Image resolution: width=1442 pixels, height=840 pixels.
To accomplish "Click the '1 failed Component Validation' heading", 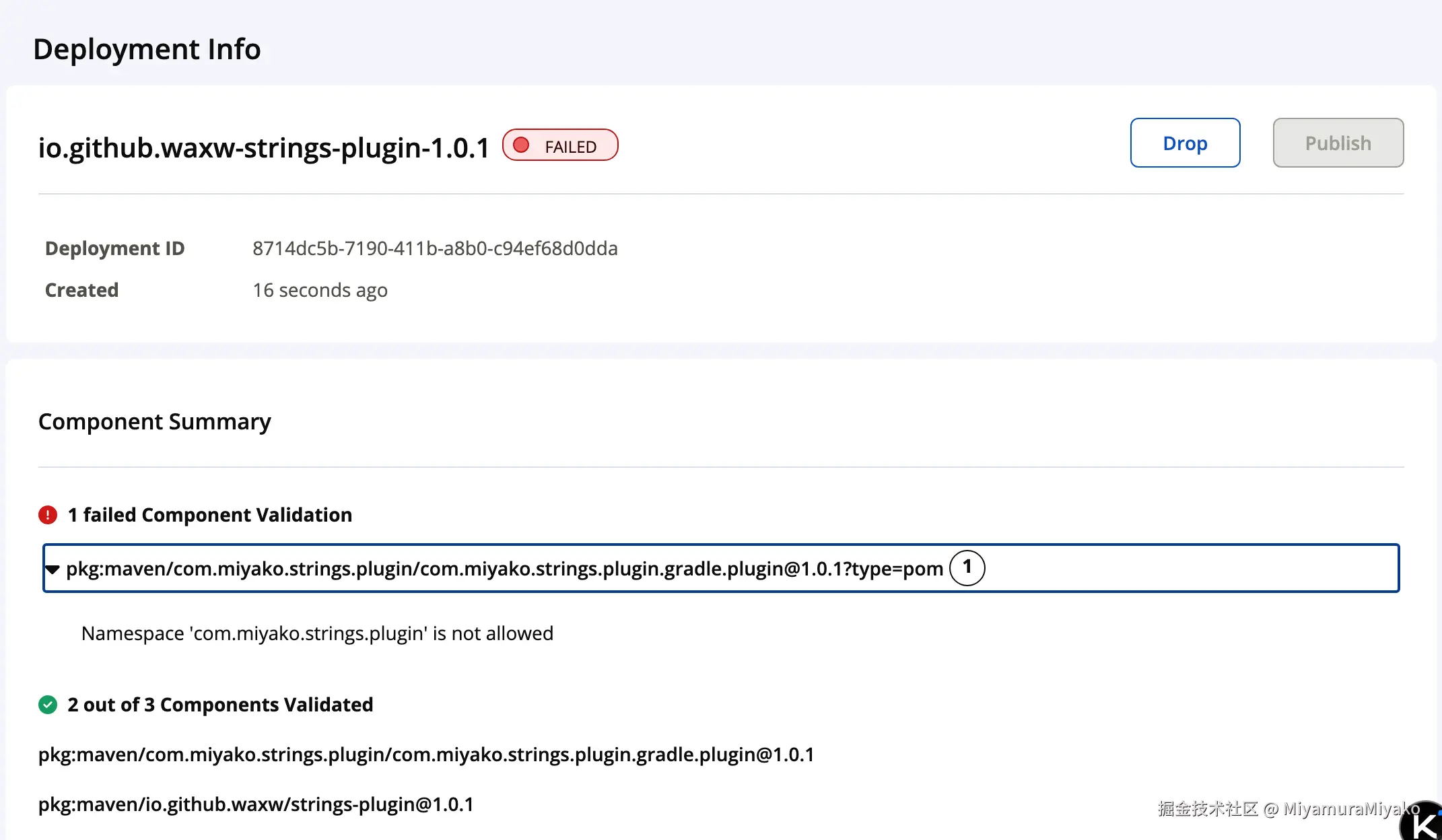I will point(210,515).
